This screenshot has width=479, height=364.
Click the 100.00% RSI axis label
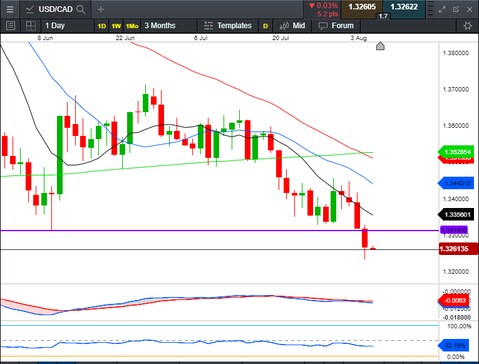(459, 326)
